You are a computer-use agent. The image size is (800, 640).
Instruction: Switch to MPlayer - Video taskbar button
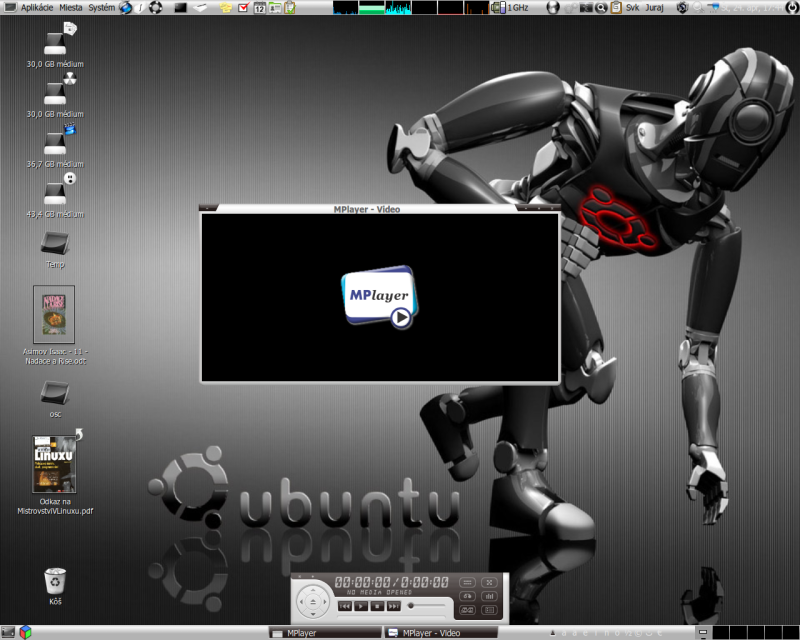442,633
